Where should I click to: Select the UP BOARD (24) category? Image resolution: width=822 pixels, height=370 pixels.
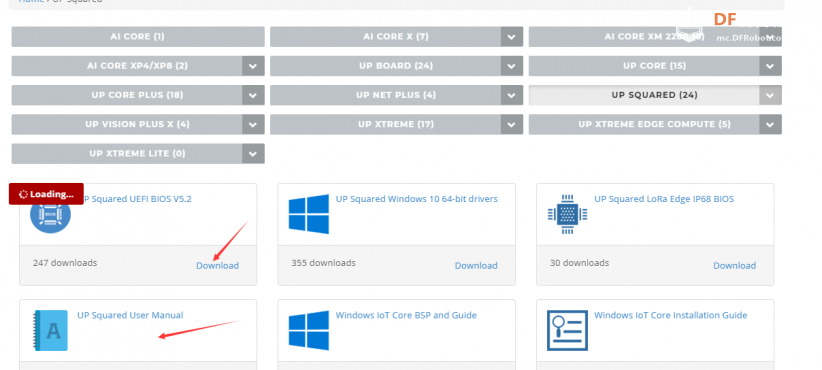(x=385, y=66)
